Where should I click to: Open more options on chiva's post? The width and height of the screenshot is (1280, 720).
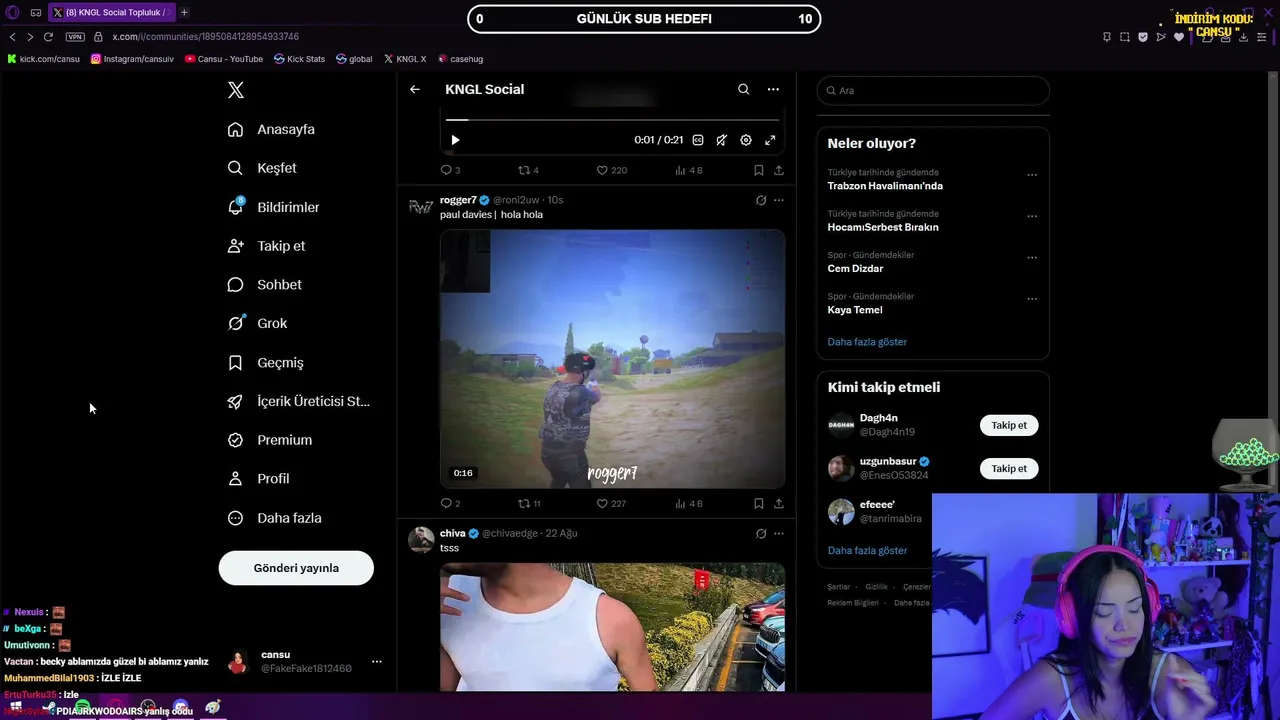tap(779, 534)
